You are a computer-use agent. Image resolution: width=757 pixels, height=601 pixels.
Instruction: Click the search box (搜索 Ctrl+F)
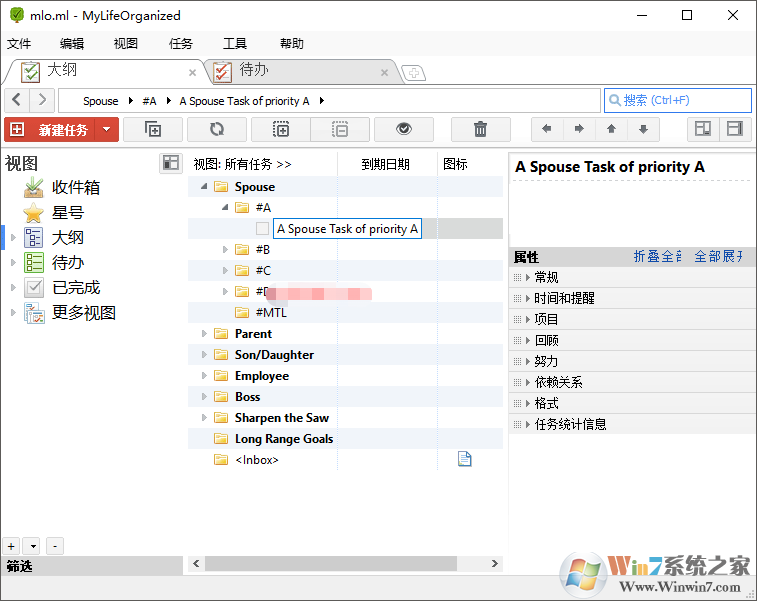point(677,100)
